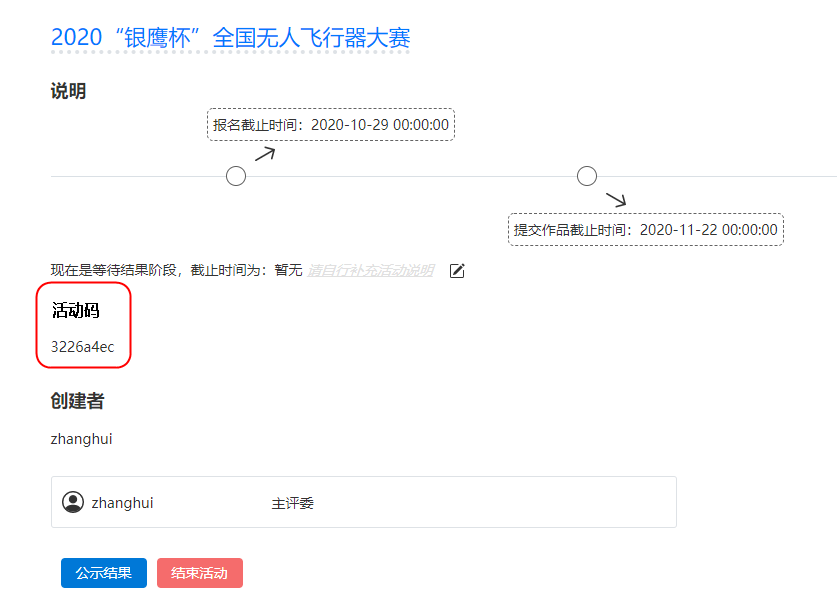
Task: Click the 创建者 heading
Action: click(x=77, y=400)
